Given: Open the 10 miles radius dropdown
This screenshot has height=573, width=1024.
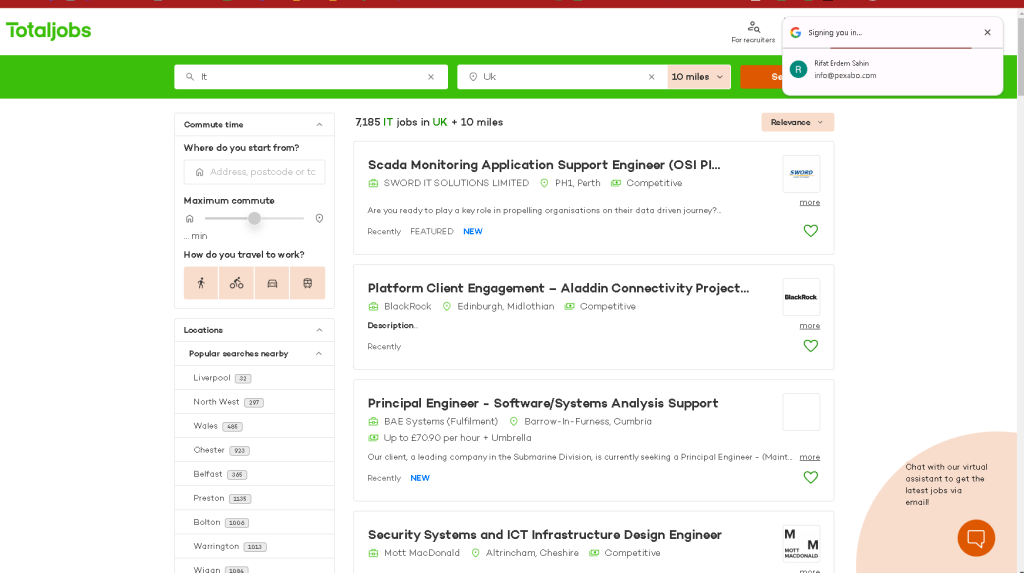Looking at the screenshot, I should click(x=698, y=77).
